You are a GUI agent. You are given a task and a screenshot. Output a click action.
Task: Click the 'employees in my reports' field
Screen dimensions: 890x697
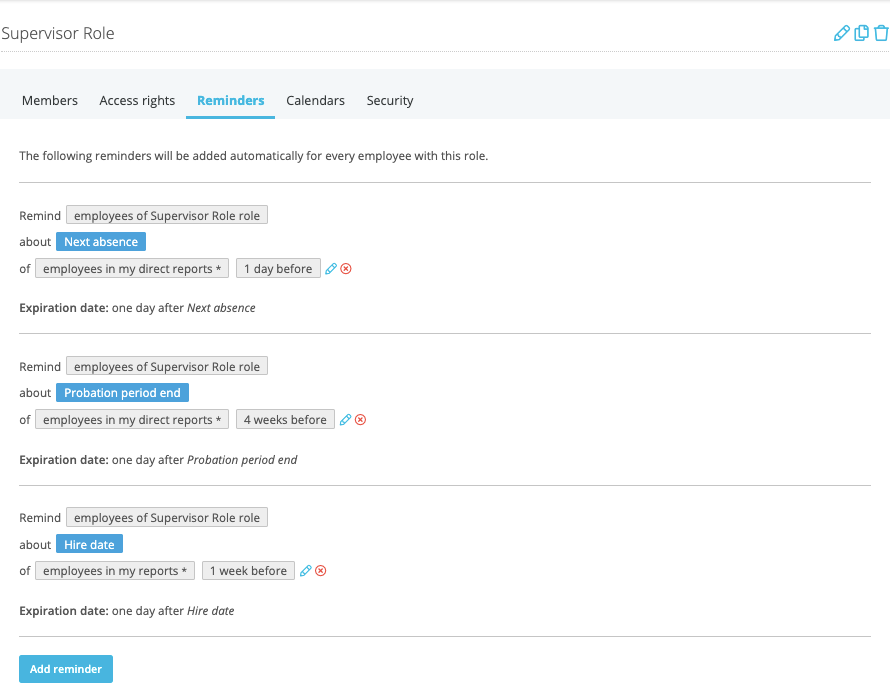[115, 571]
